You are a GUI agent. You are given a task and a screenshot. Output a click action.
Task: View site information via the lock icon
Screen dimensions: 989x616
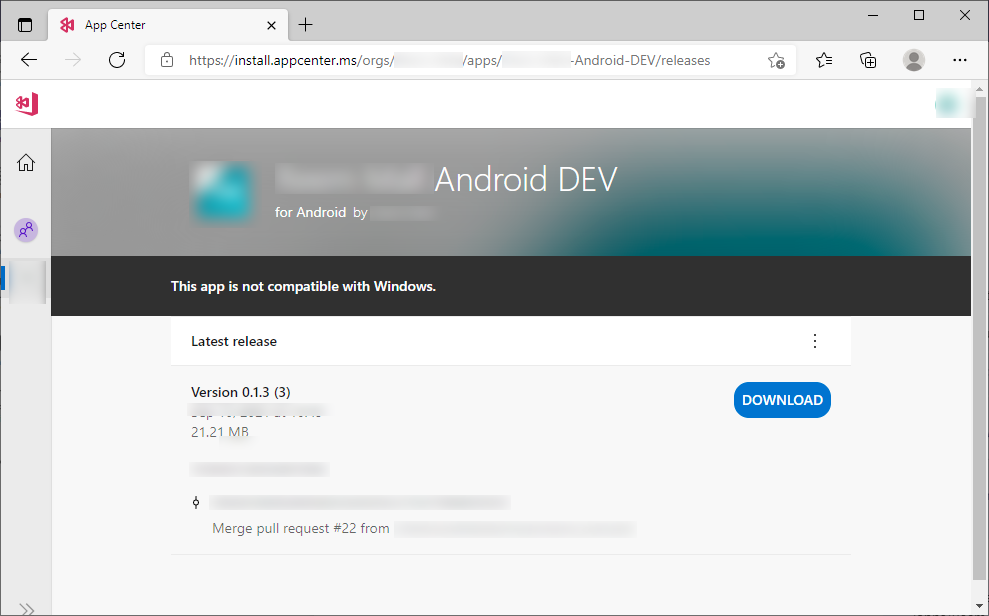pyautogui.click(x=166, y=60)
